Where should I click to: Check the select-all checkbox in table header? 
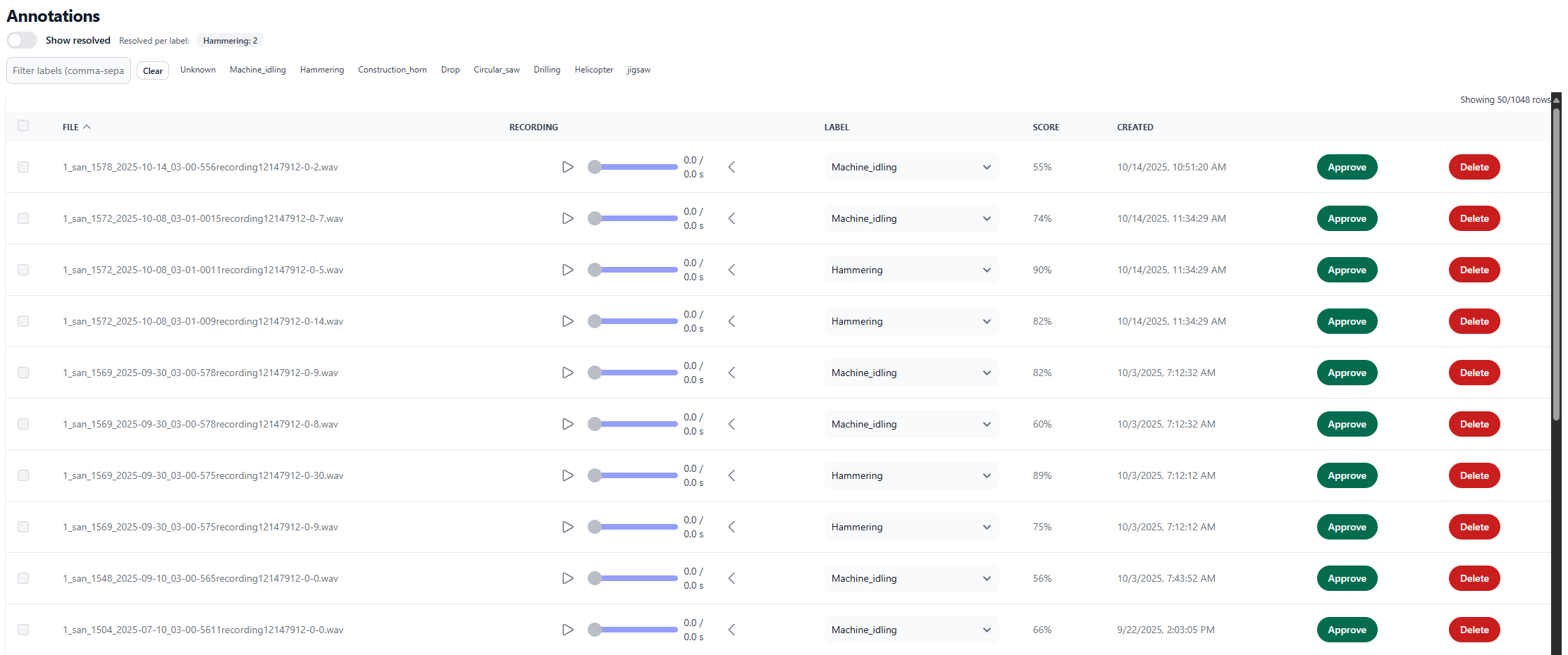(23, 125)
